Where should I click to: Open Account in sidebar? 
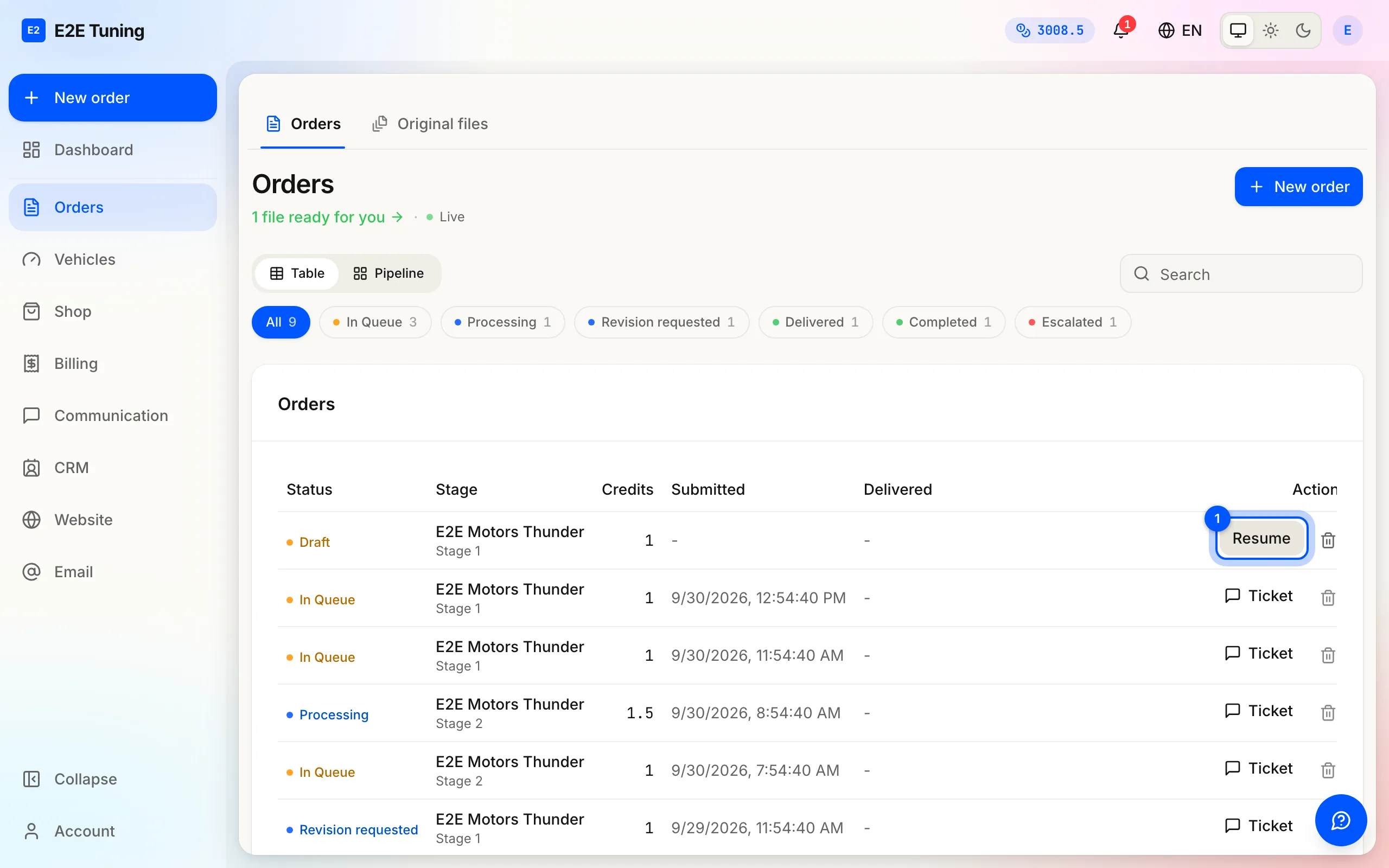click(x=112, y=831)
